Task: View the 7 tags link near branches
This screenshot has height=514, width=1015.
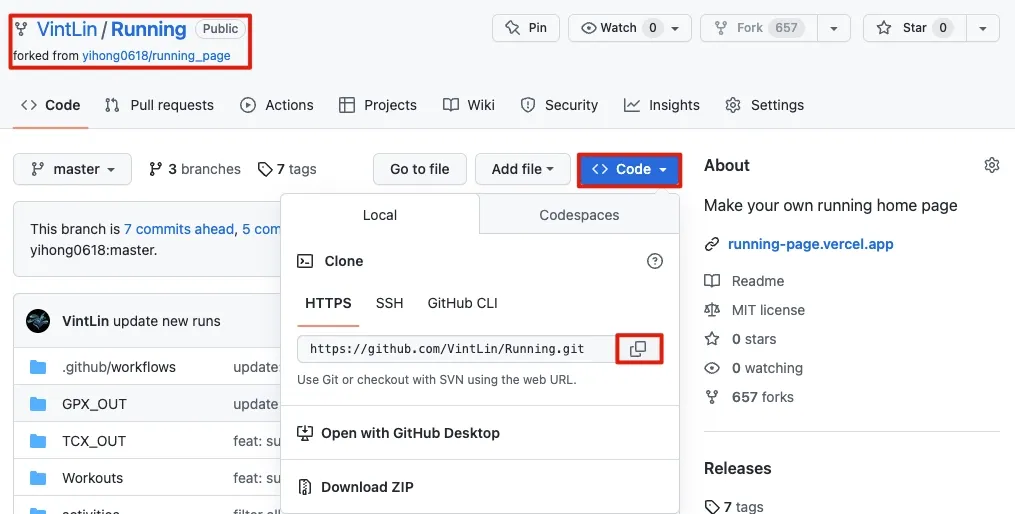Action: click(x=287, y=169)
